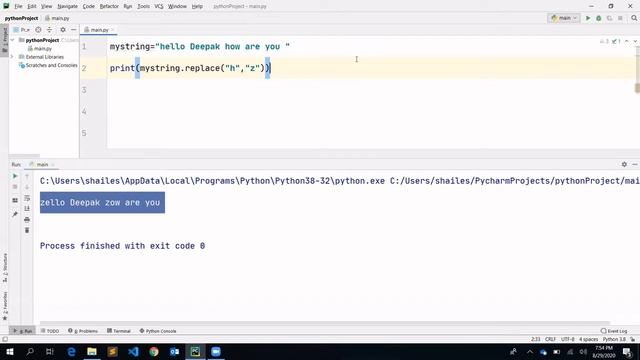Open the VCS menu

coord(159,6)
